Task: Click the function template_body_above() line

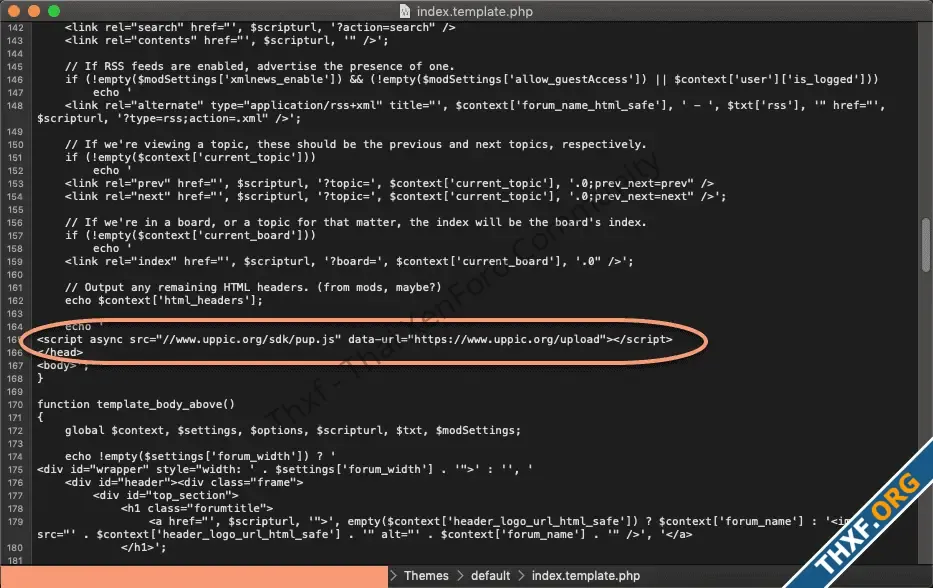Action: tap(136, 404)
